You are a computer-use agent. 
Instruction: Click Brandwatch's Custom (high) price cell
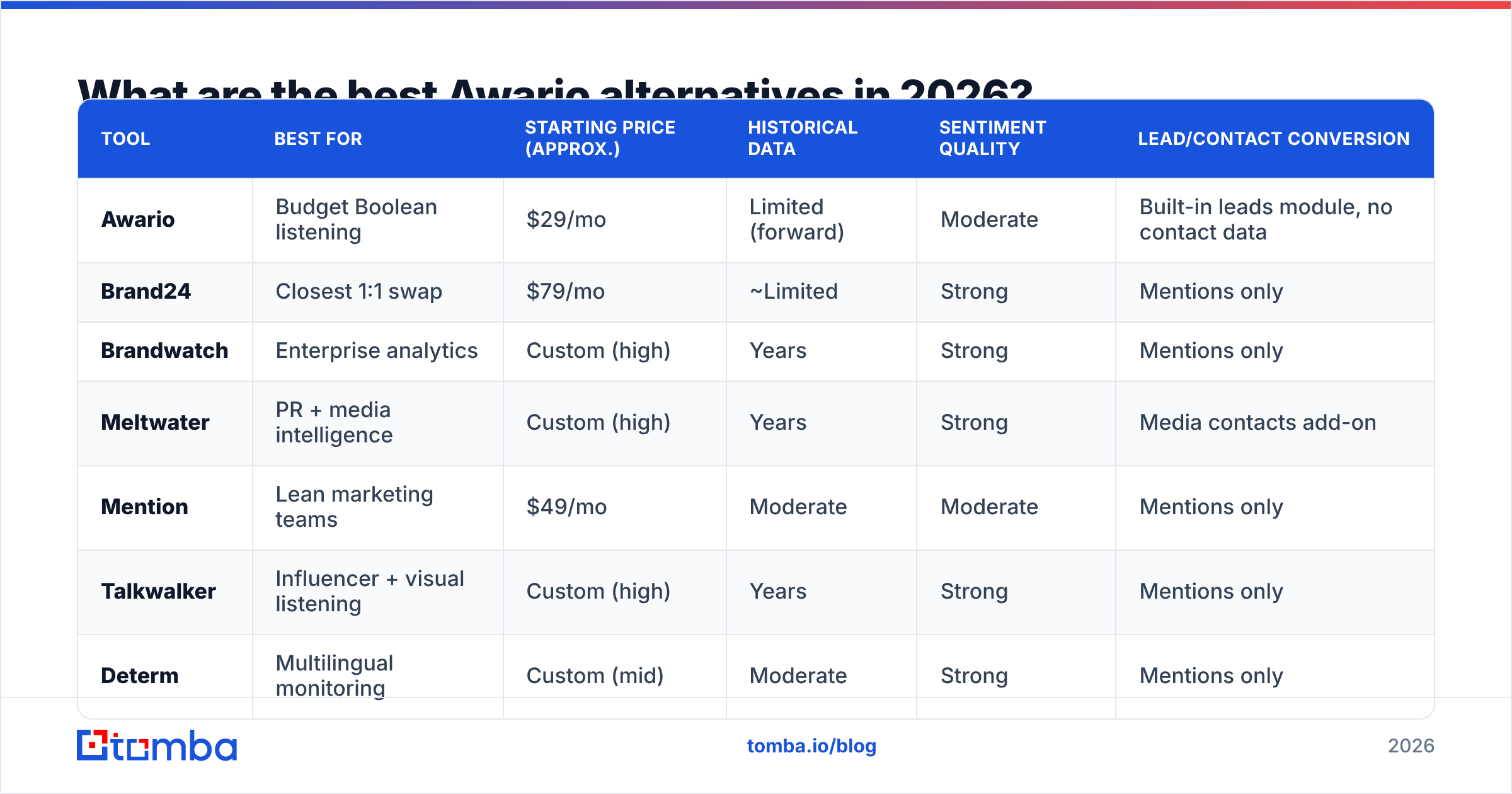coord(615,351)
